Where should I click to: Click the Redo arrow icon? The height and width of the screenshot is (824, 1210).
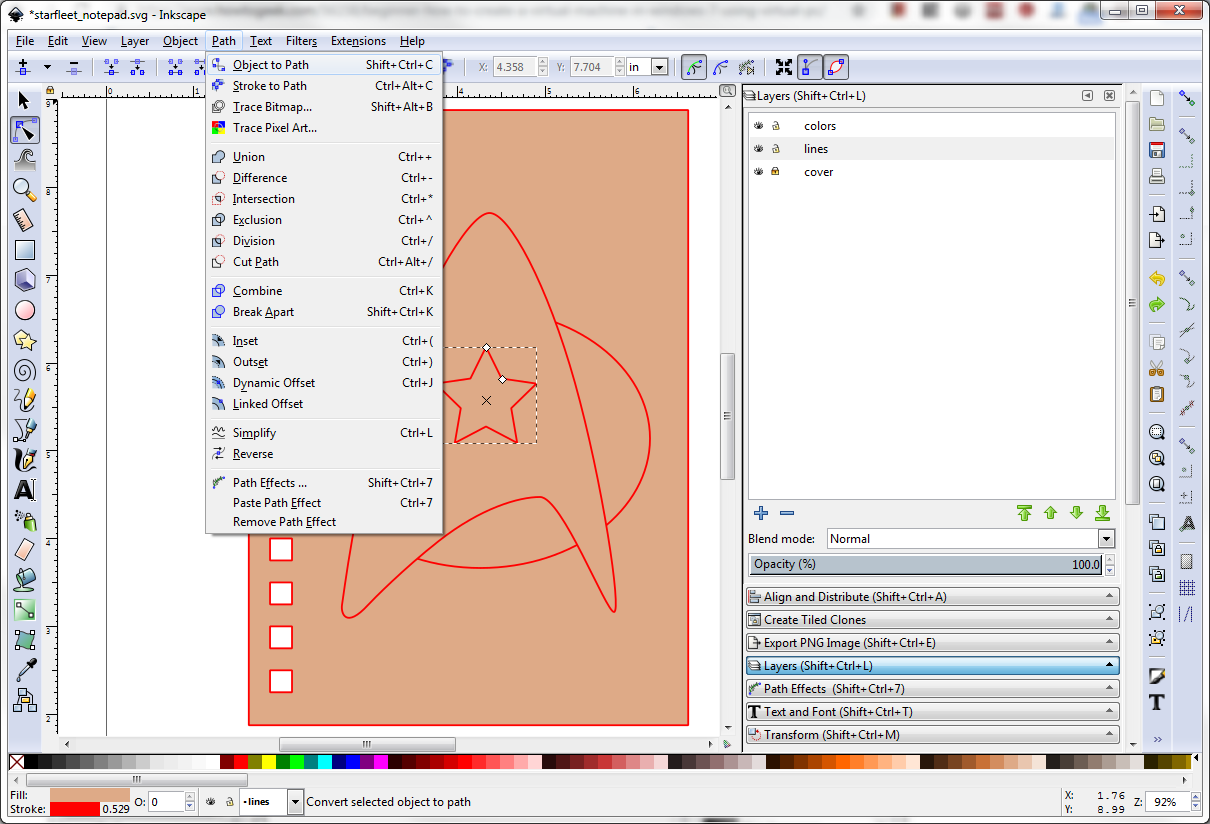(1157, 304)
